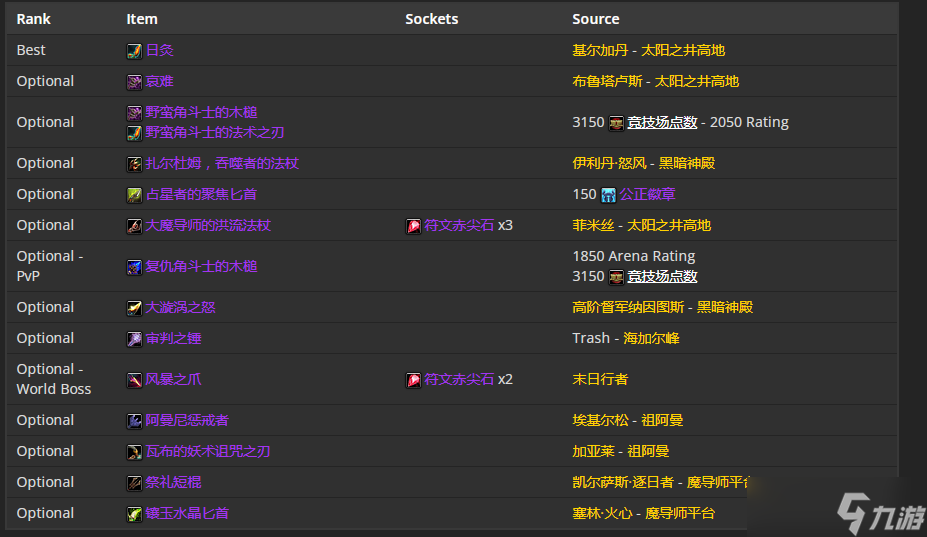The height and width of the screenshot is (537, 927).
Task: Open the 竞技场点数 link in the 2050 Rating row
Action: tap(662, 122)
